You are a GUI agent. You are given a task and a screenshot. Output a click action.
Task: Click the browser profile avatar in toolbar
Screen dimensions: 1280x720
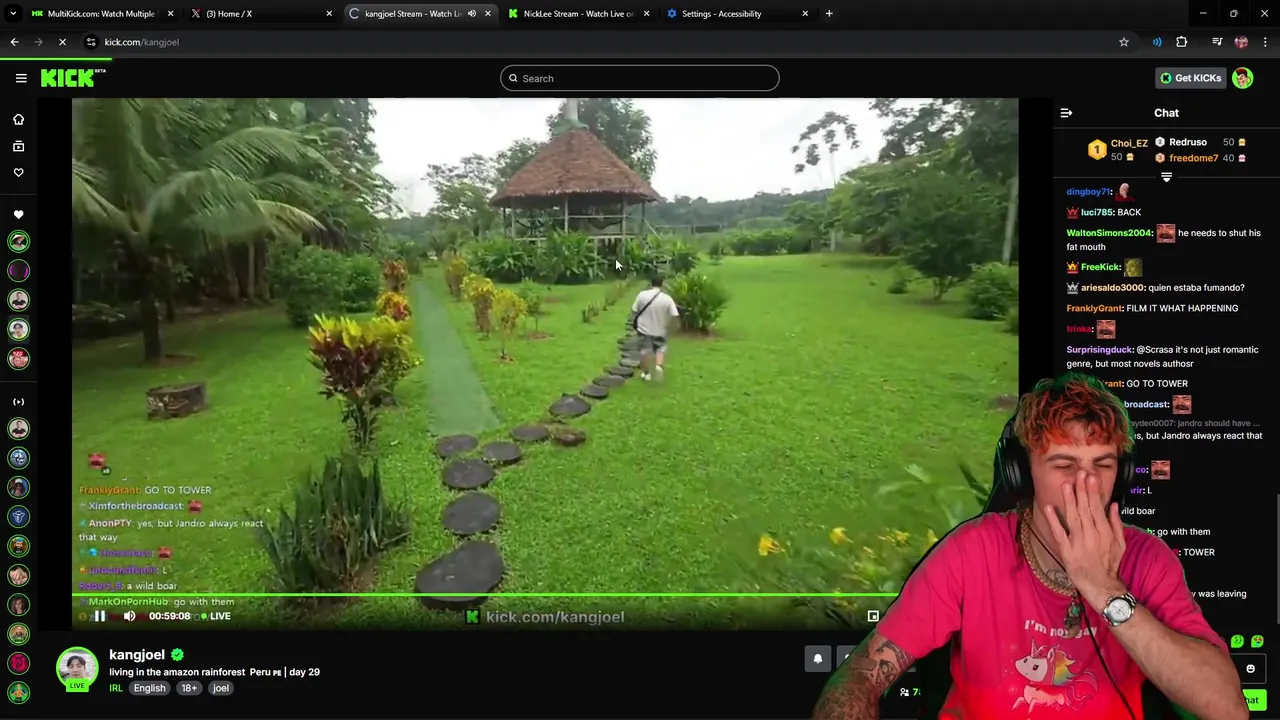(1241, 42)
